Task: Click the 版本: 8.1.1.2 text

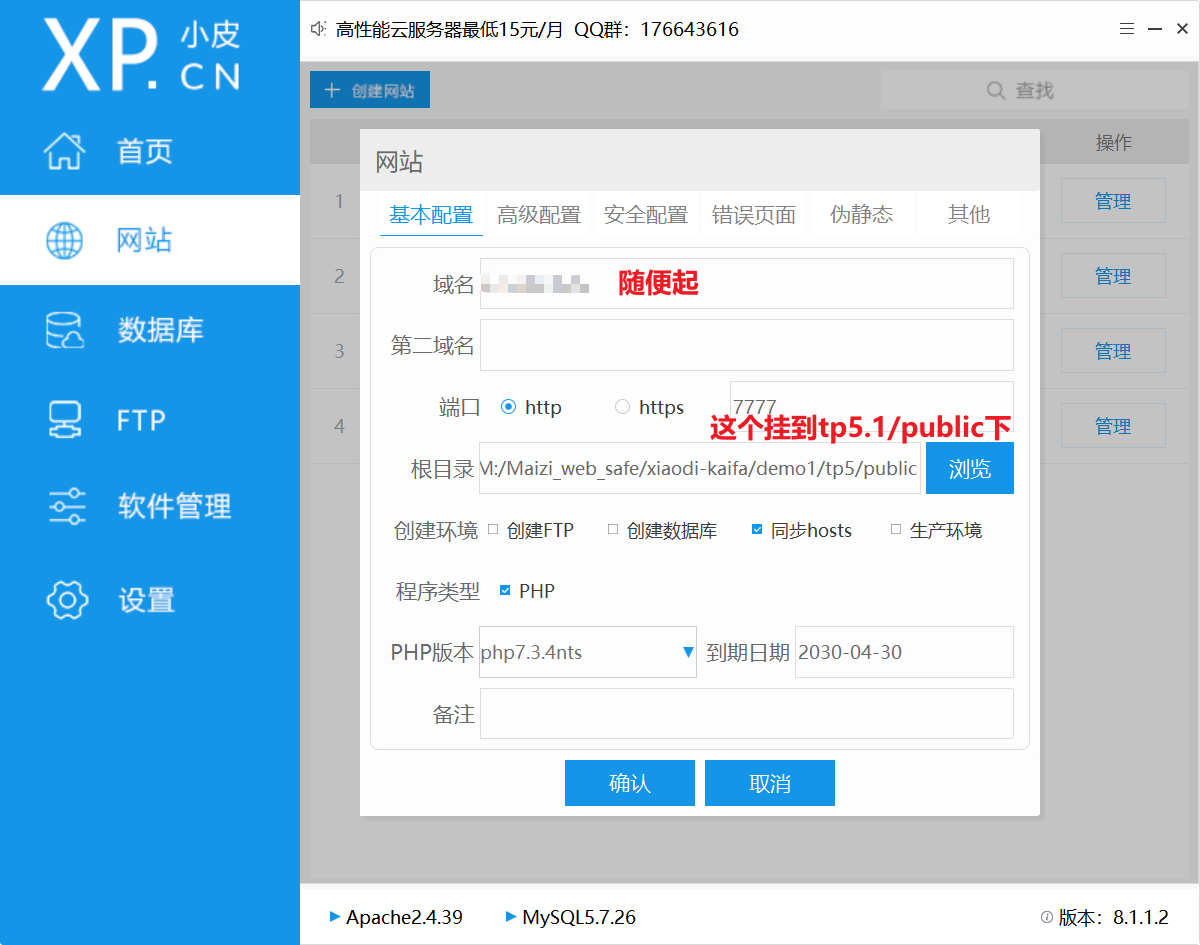Action: pyautogui.click(x=1113, y=917)
